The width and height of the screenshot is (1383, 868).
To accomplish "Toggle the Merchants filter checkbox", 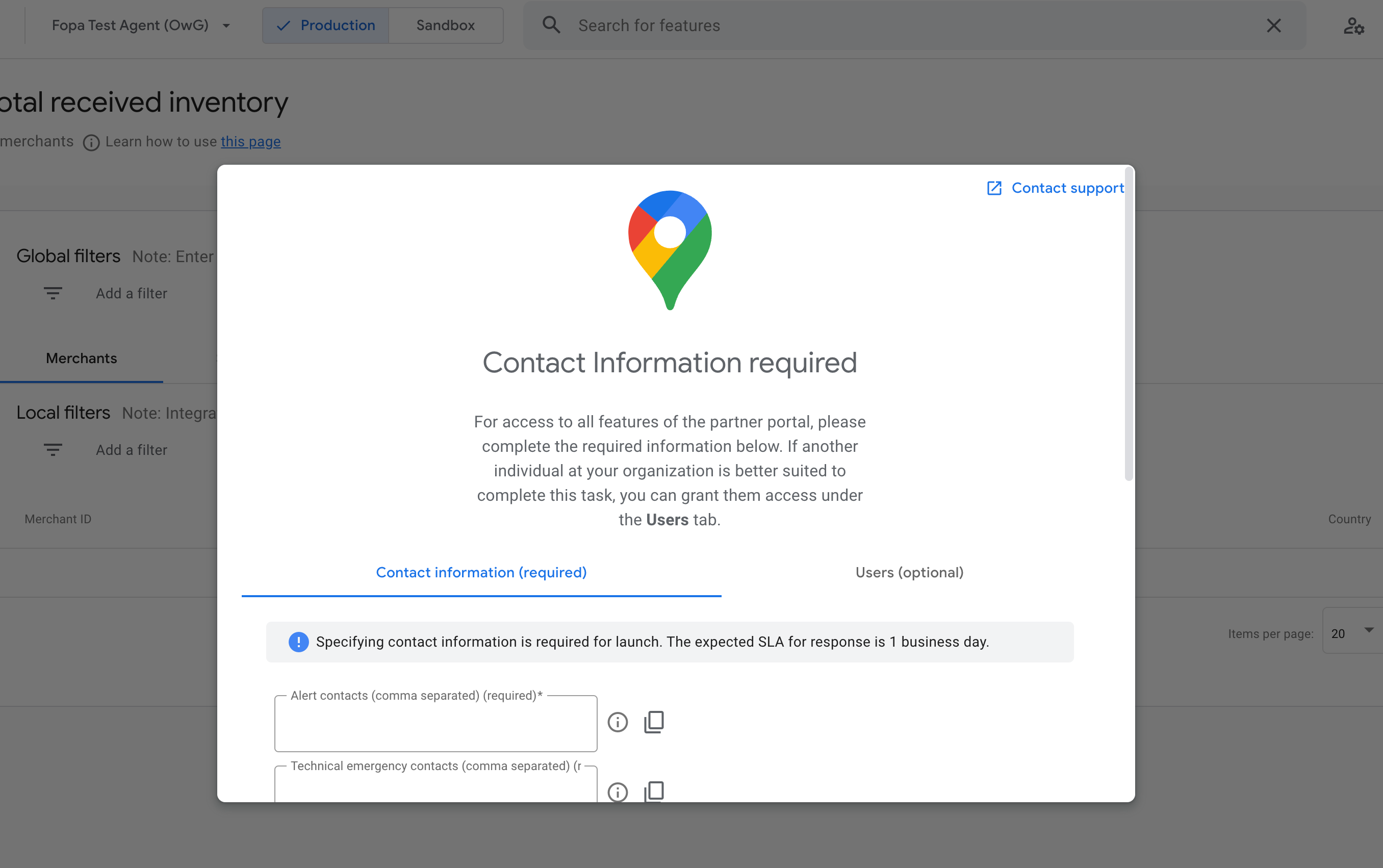I will tap(82, 358).
